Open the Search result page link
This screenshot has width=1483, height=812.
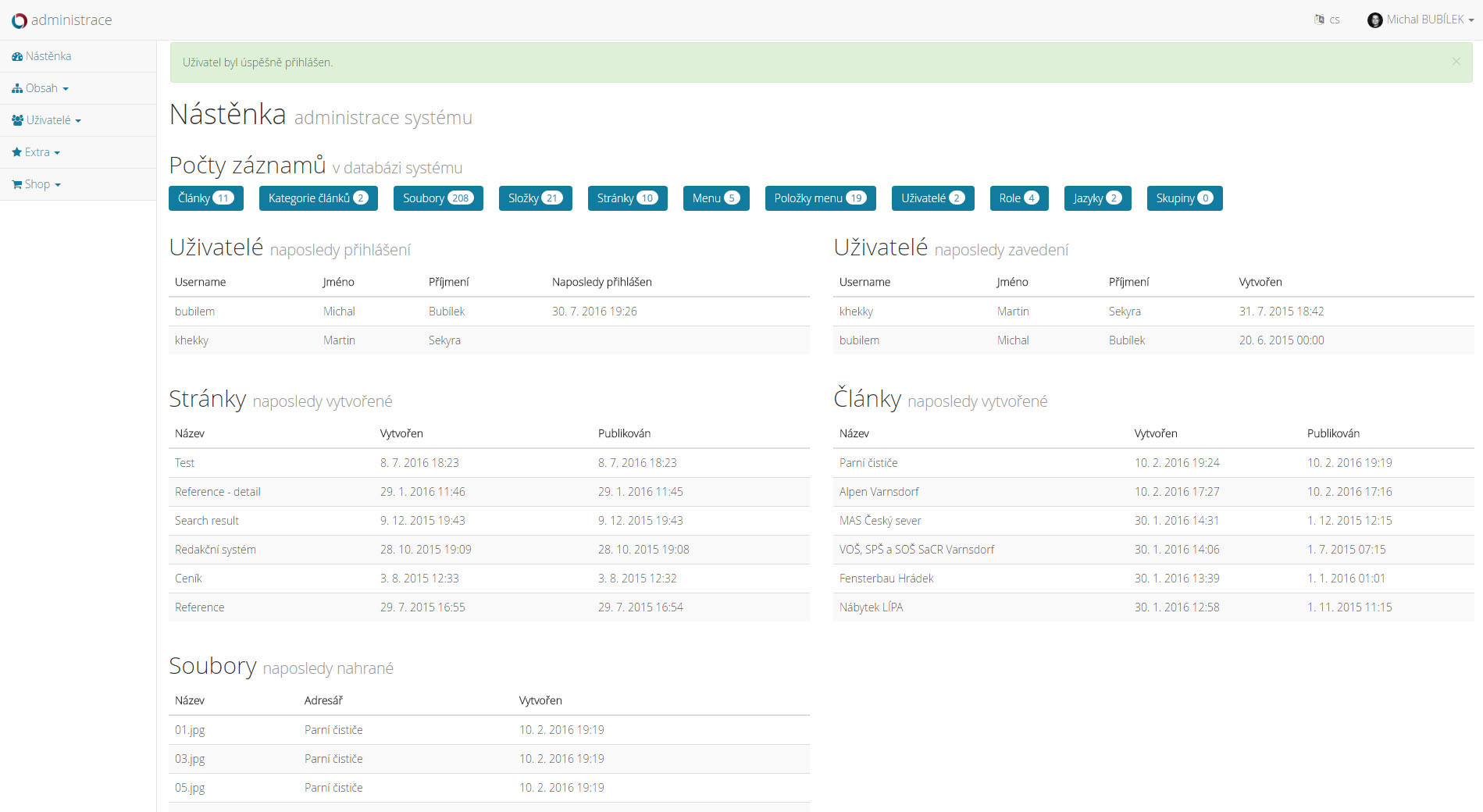pos(207,521)
